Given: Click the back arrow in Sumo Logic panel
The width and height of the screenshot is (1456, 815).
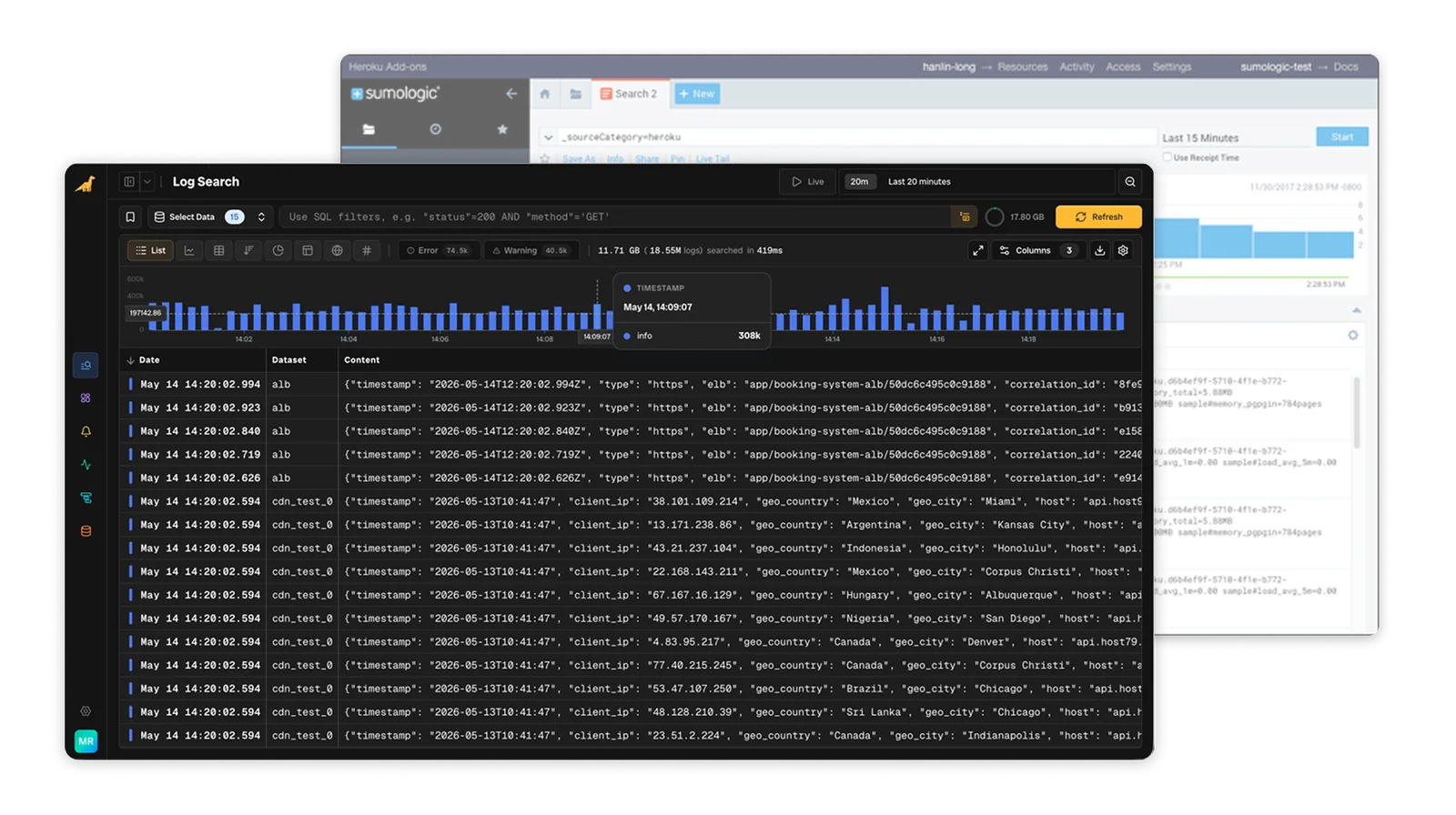Looking at the screenshot, I should (x=511, y=94).
